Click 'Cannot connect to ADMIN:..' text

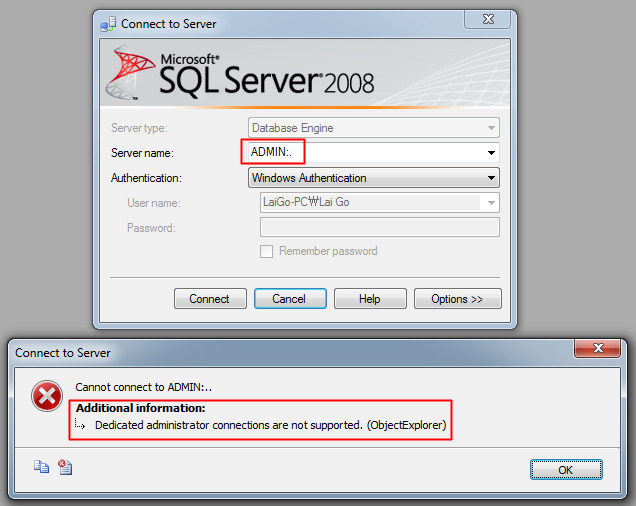click(144, 387)
